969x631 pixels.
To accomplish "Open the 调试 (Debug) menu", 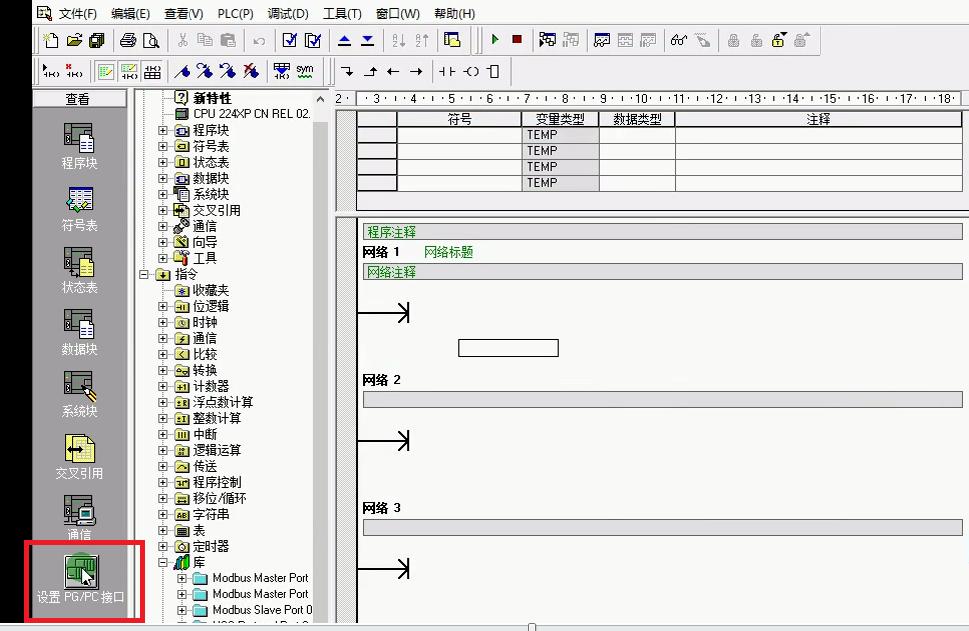I will [x=287, y=12].
